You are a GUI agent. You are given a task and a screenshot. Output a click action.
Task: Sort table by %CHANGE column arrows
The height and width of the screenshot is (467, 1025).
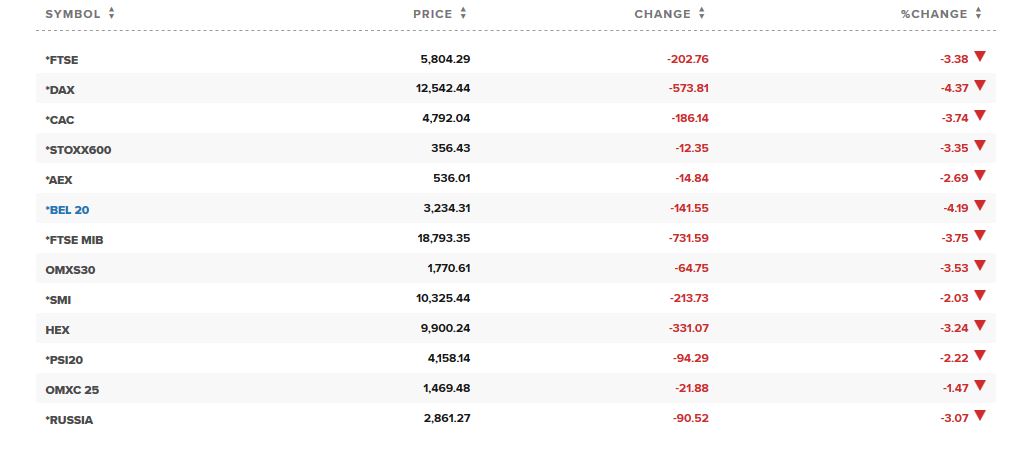979,13
